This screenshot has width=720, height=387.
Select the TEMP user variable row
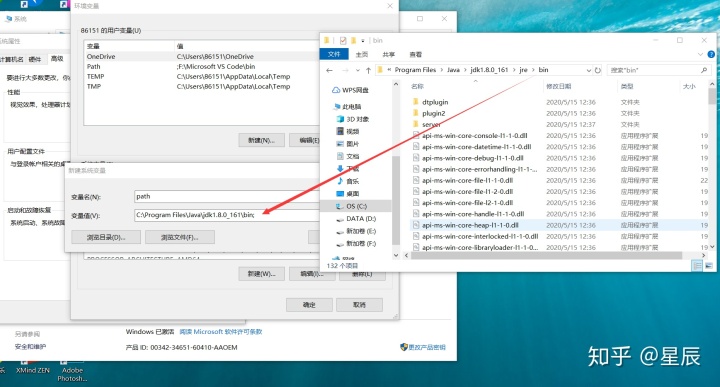click(x=202, y=77)
